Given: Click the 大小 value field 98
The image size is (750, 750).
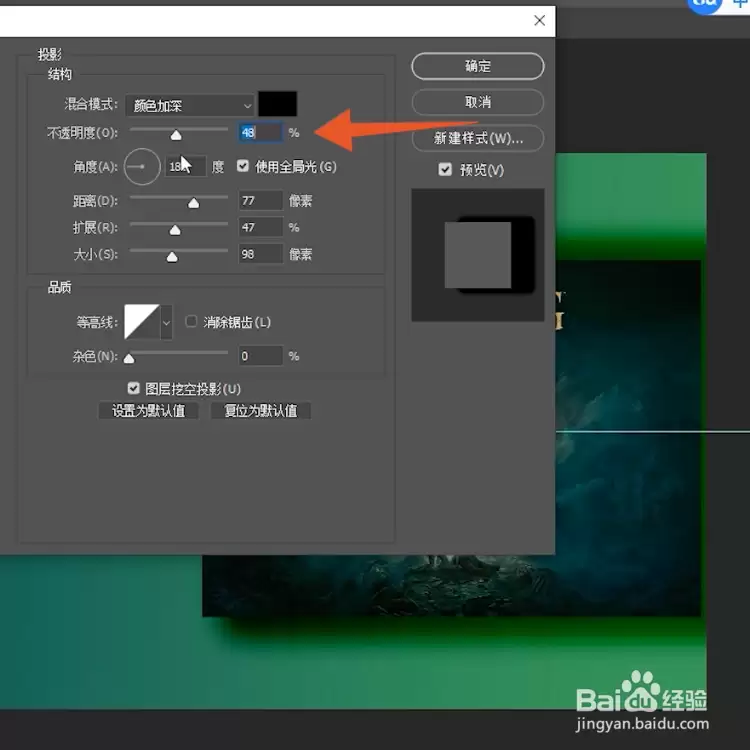Looking at the screenshot, I should (x=261, y=254).
